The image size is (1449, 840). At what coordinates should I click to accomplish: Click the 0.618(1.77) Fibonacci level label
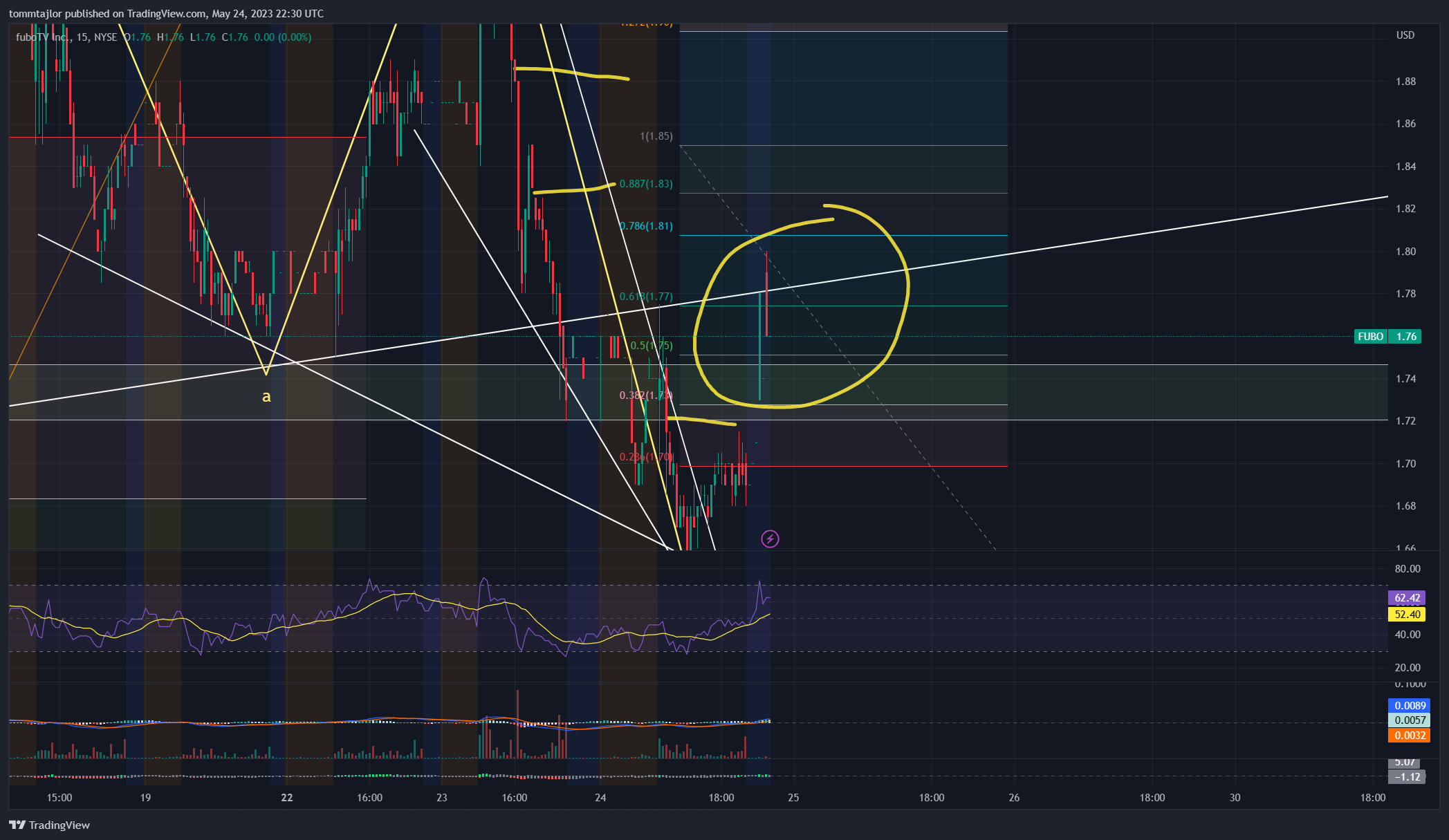[x=646, y=297]
